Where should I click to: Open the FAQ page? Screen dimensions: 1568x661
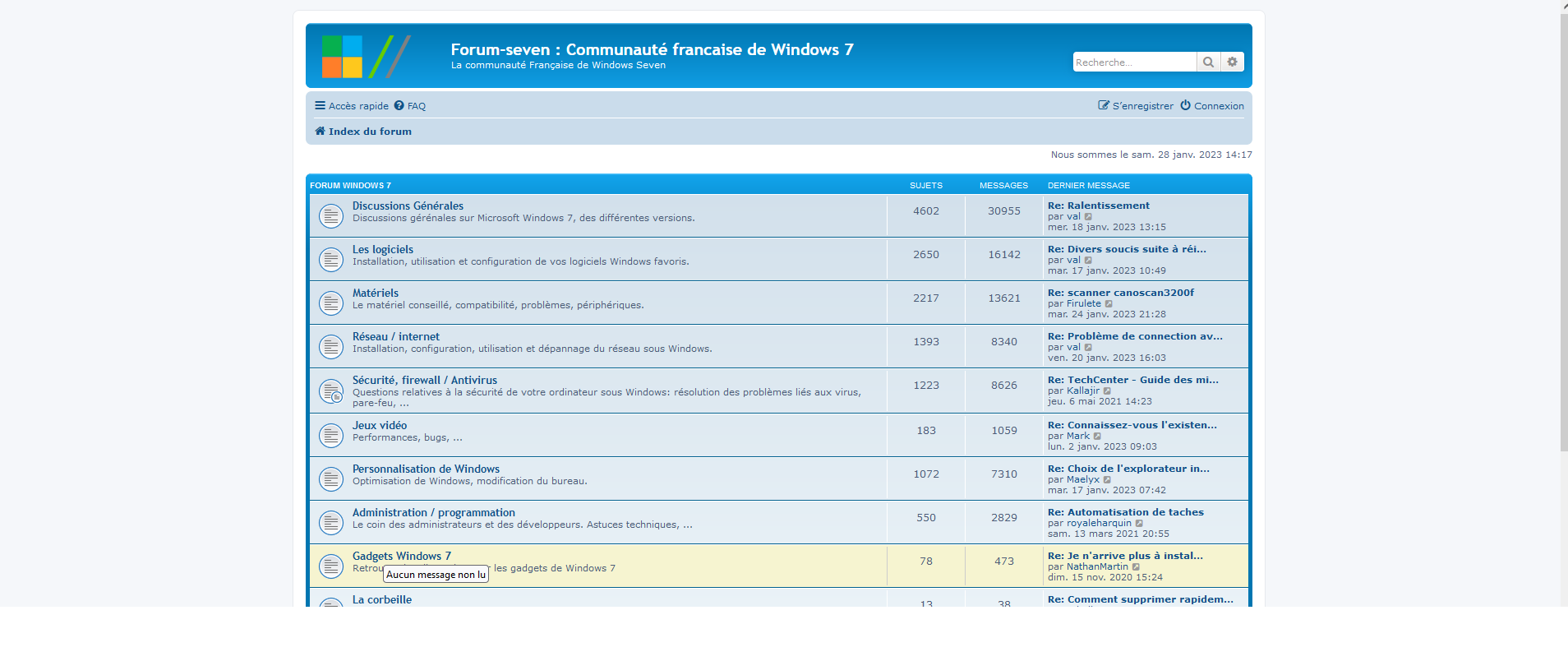point(410,106)
